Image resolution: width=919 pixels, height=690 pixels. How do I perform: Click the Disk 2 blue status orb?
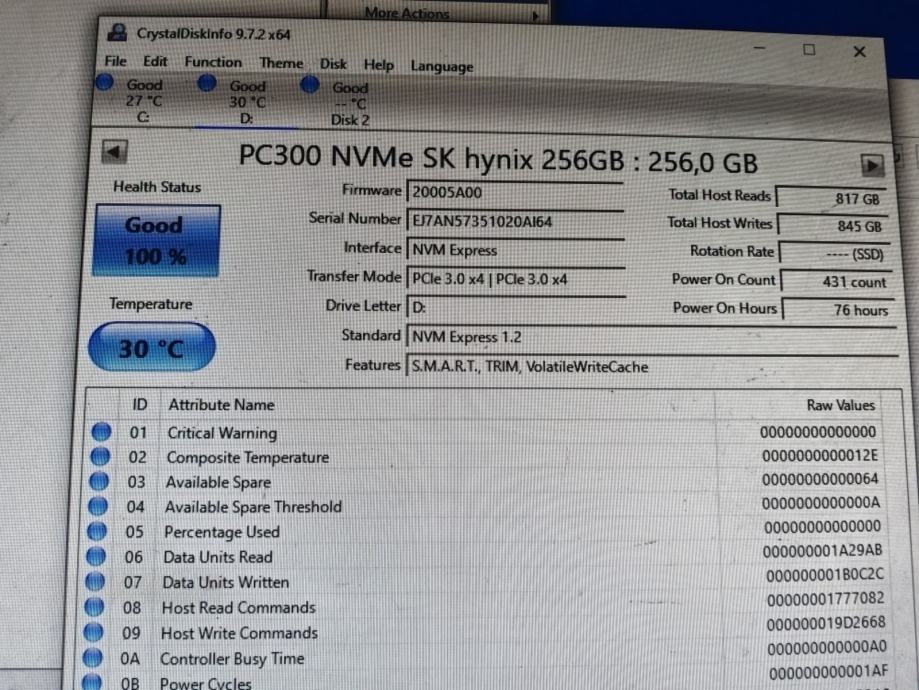click(309, 85)
